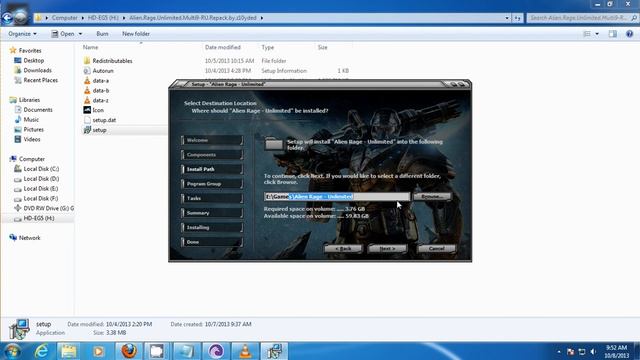Image resolution: width=640 pixels, height=360 pixels.
Task: Toggle the preview pane icon
Action: point(613,34)
